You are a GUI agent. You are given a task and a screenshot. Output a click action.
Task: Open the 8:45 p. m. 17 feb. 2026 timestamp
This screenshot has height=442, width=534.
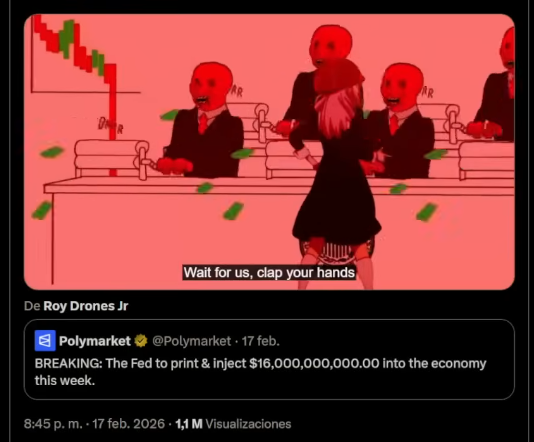[94, 424]
